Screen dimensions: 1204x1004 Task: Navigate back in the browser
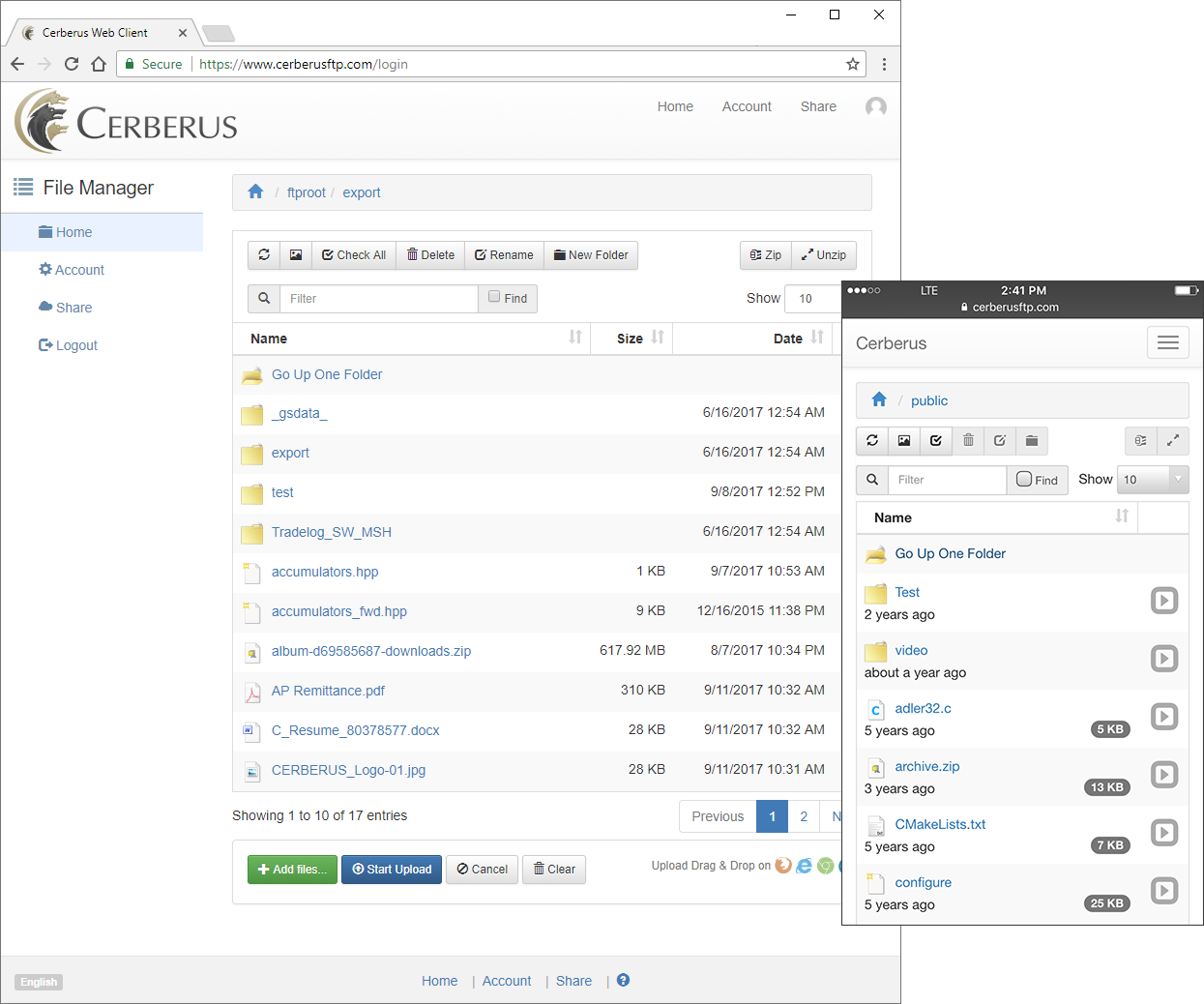[x=17, y=64]
